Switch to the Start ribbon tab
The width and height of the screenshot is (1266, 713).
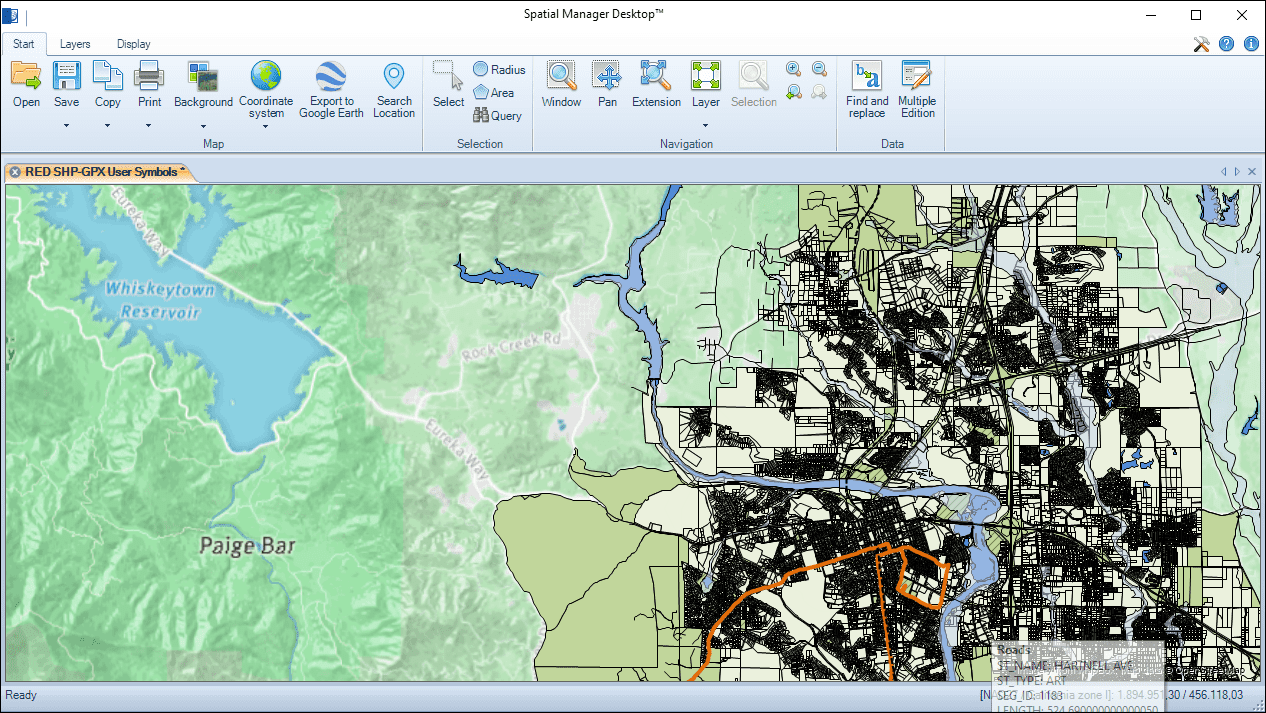23,44
